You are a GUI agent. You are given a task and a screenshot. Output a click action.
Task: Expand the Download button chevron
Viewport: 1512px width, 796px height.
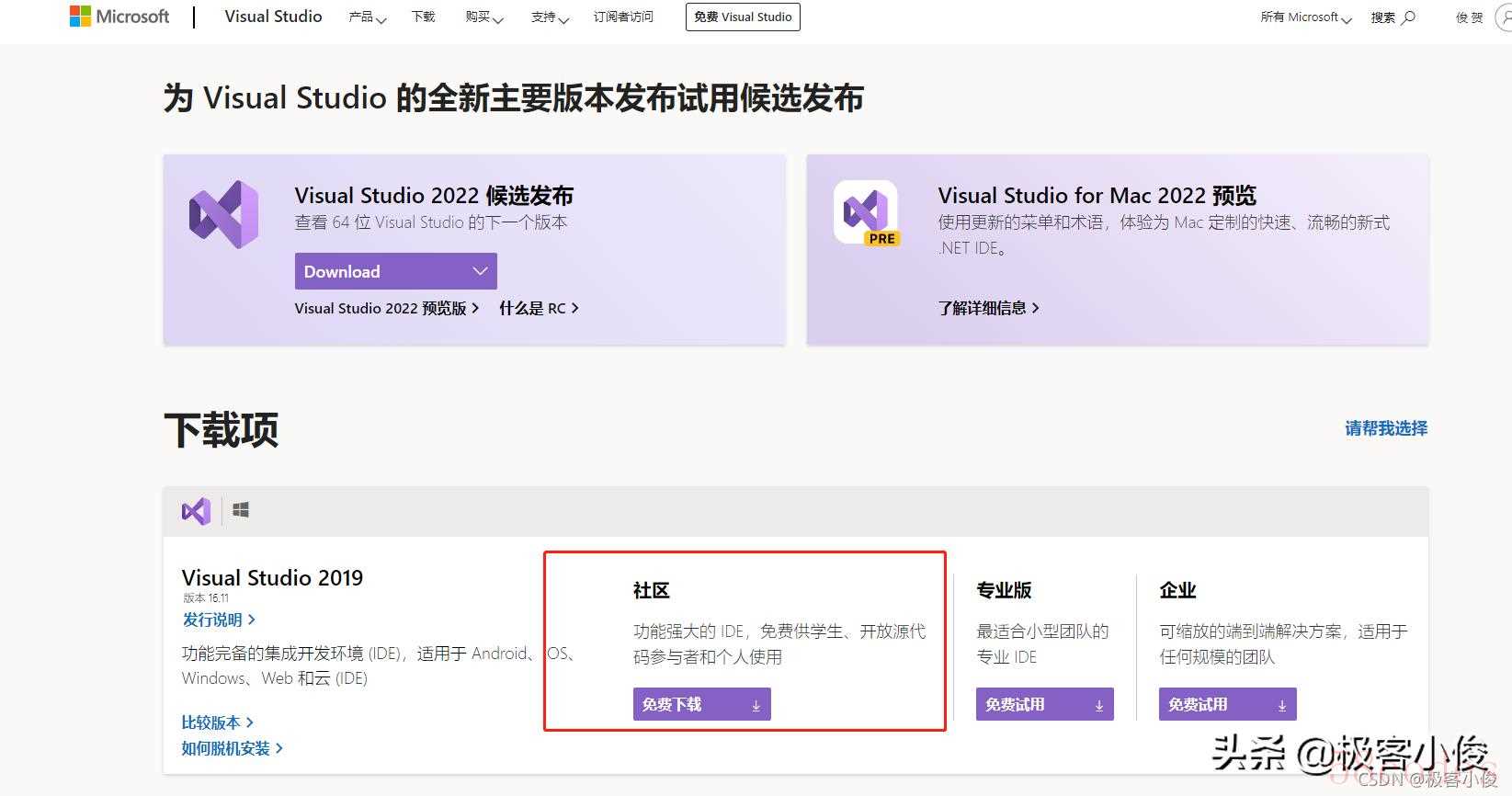coord(479,271)
